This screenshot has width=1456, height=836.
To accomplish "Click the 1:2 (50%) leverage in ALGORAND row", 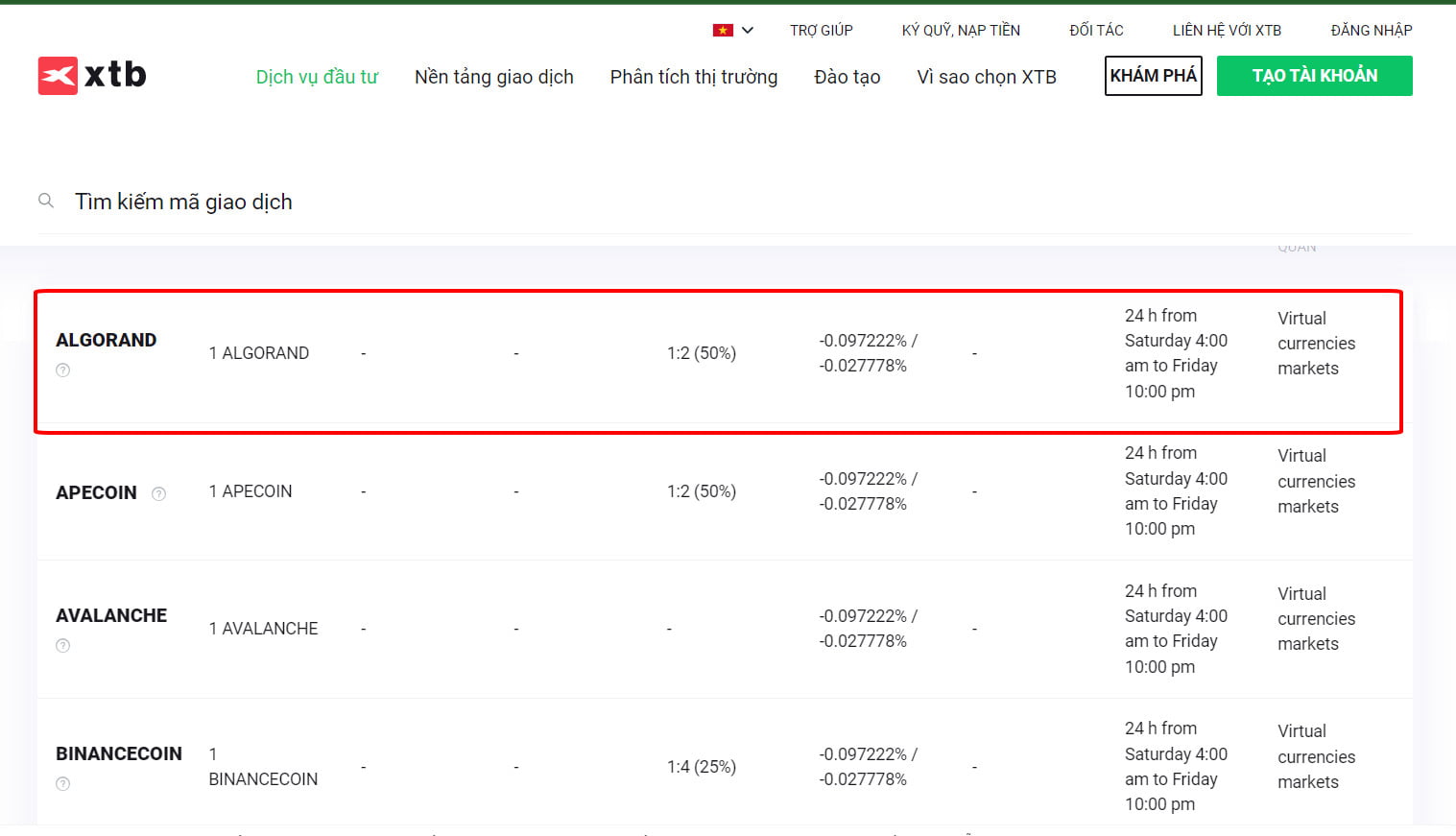I will pos(702,353).
